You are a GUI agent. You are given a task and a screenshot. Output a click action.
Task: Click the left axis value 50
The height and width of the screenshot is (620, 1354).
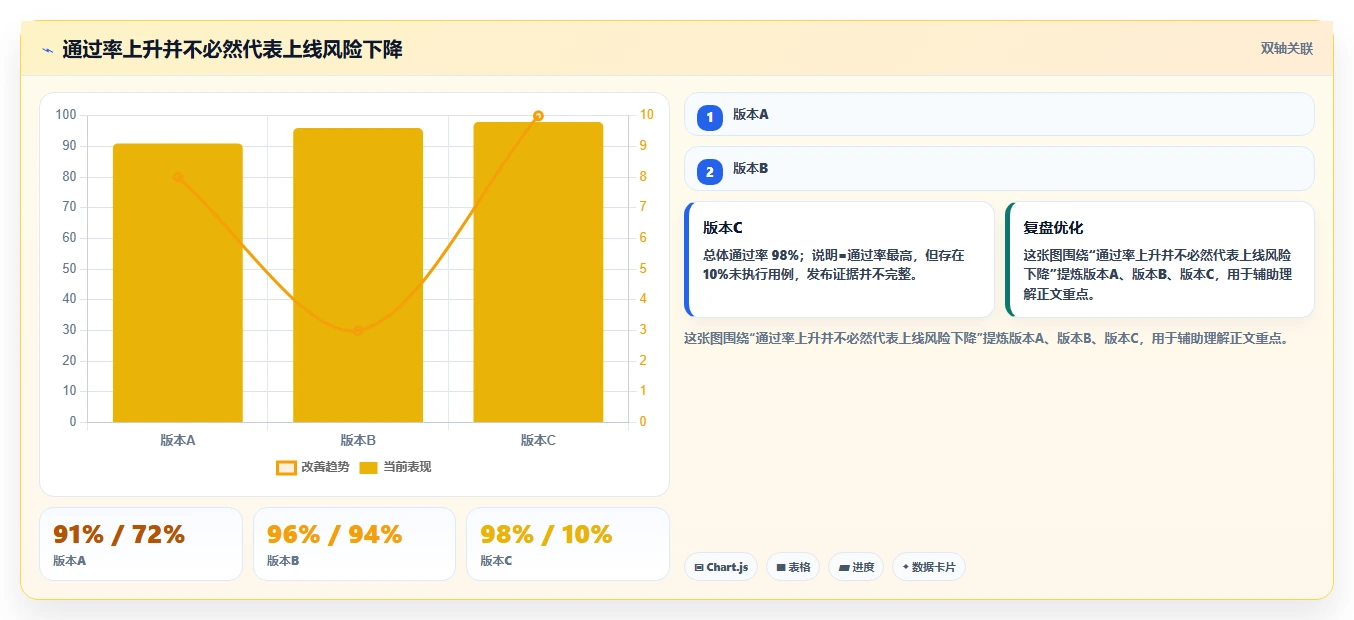click(70, 268)
